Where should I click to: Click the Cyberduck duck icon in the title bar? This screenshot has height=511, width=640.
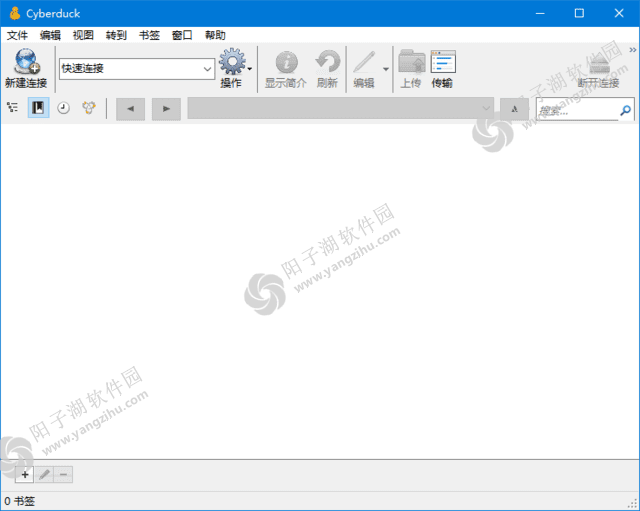pos(15,13)
